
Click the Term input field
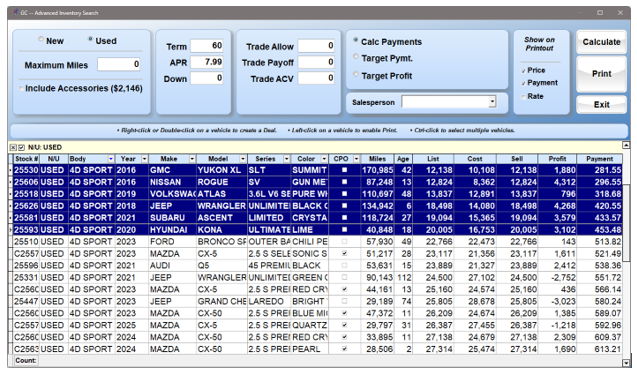[207, 45]
